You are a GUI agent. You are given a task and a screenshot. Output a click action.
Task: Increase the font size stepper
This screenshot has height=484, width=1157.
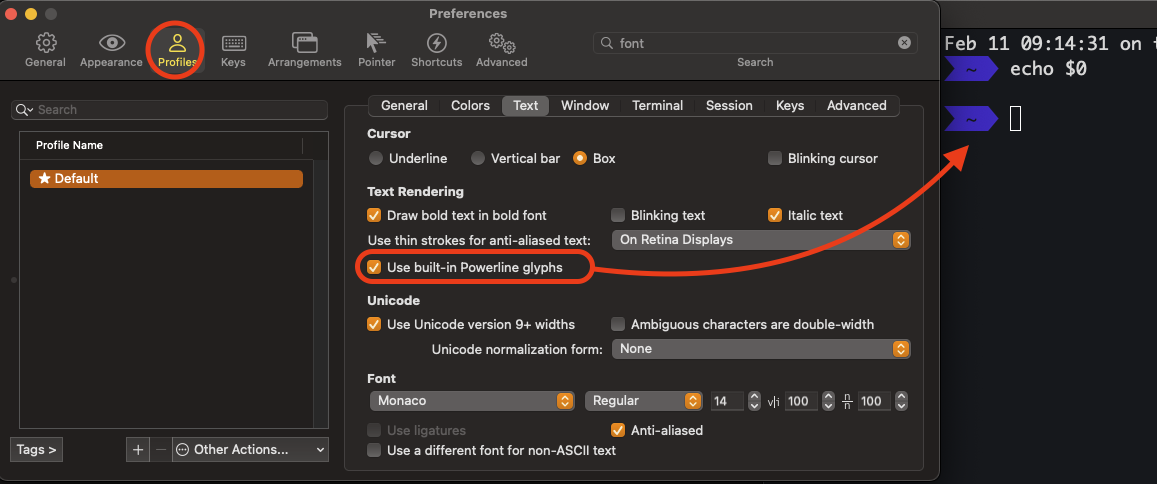coord(753,397)
